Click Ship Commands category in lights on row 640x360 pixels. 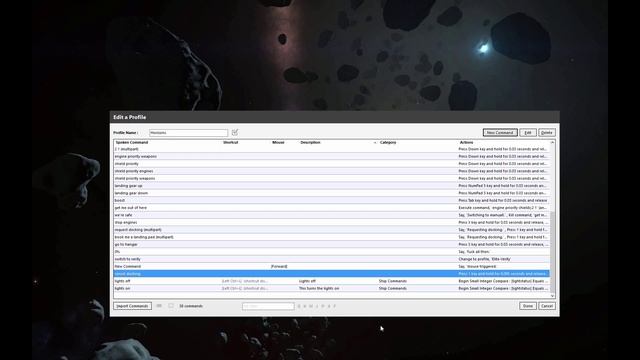393,289
